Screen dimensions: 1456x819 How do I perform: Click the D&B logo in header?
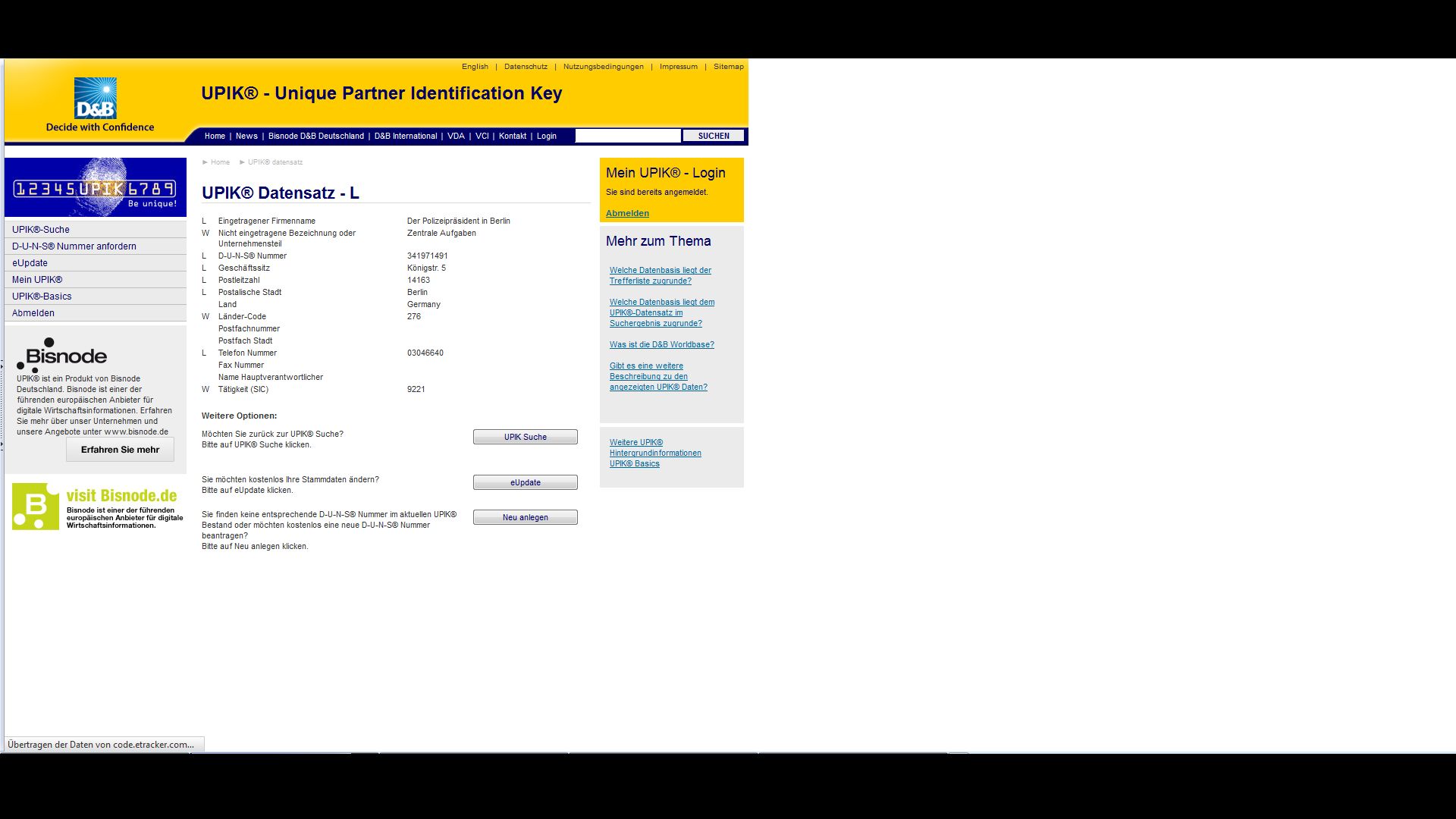(x=96, y=99)
